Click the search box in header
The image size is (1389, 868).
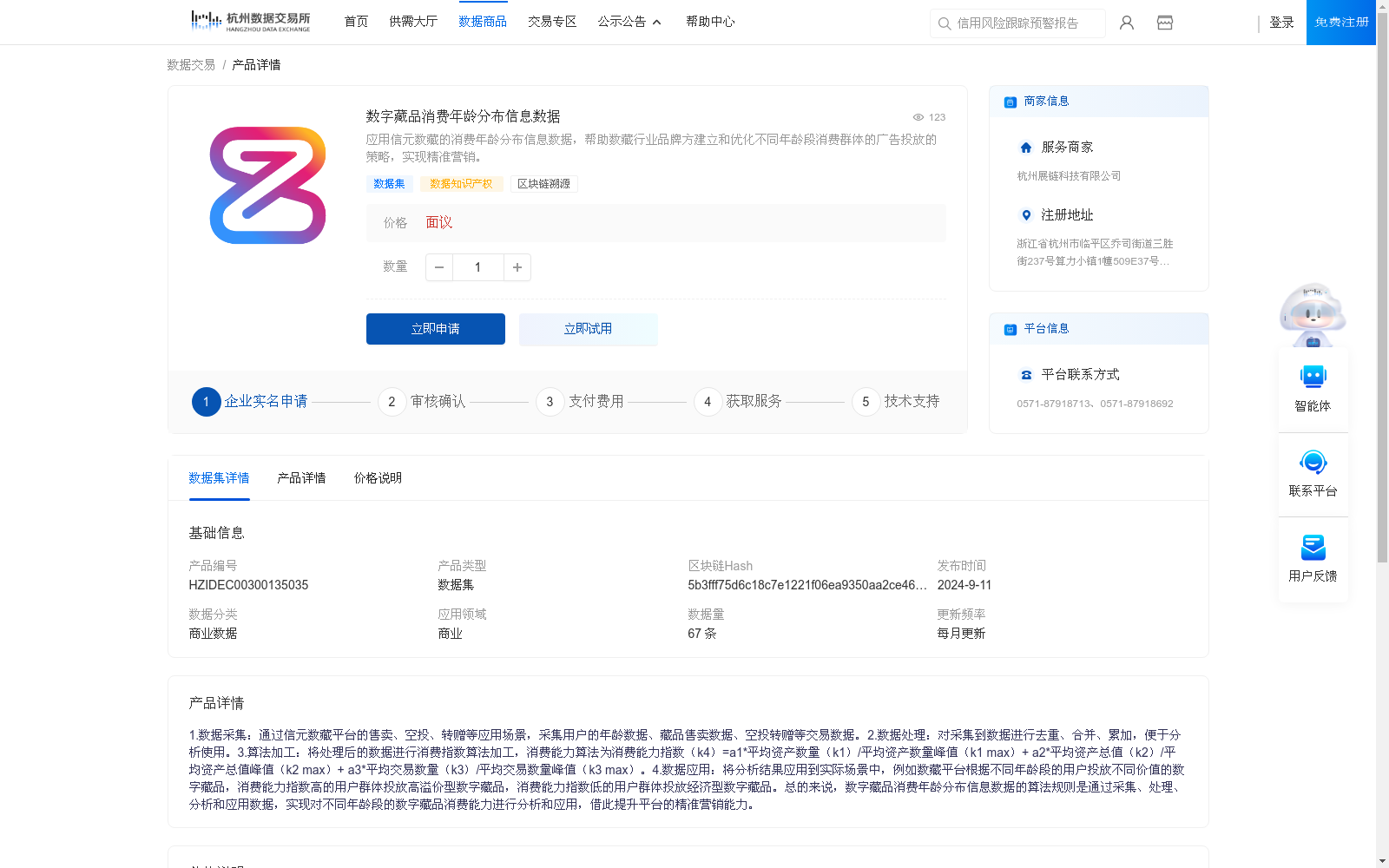[1017, 23]
